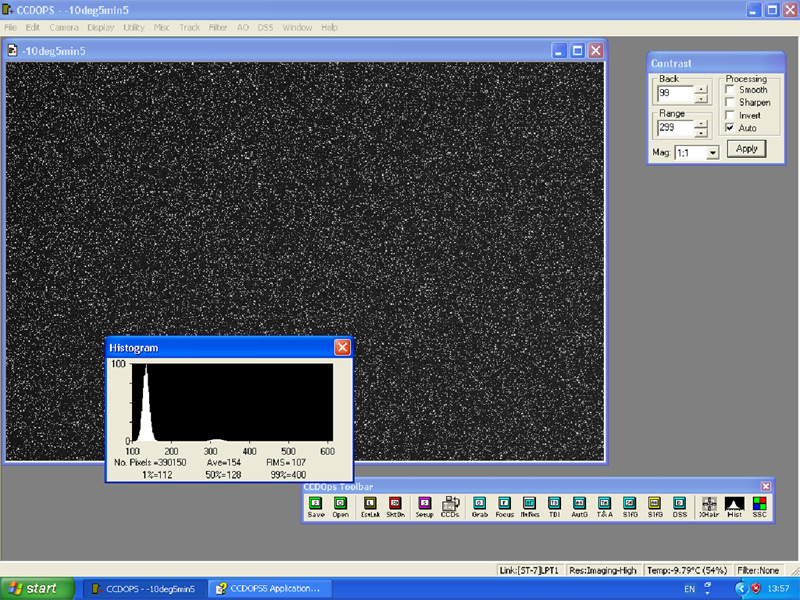Click the ShtDn shutdown icon

pos(395,505)
